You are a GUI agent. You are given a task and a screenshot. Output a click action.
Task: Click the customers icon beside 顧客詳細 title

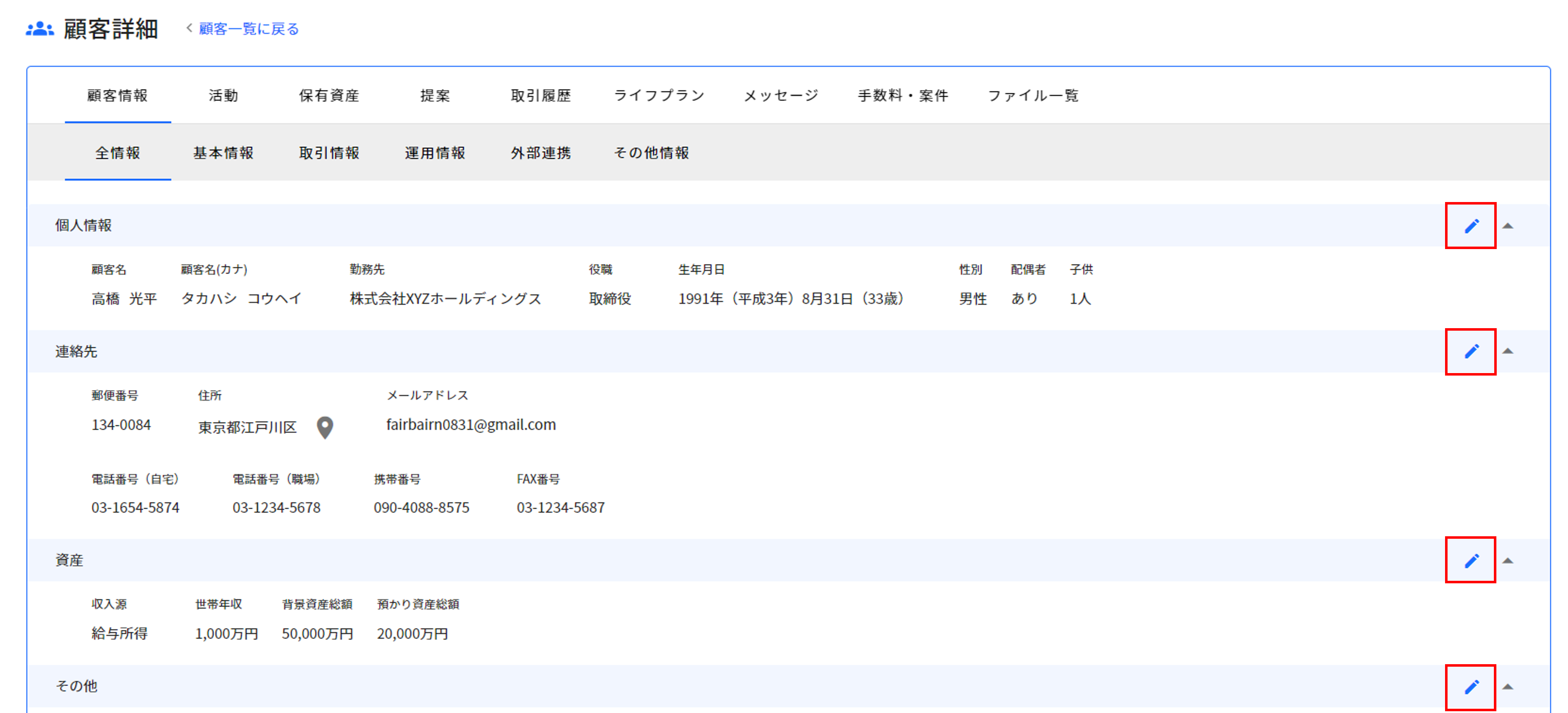click(x=40, y=29)
